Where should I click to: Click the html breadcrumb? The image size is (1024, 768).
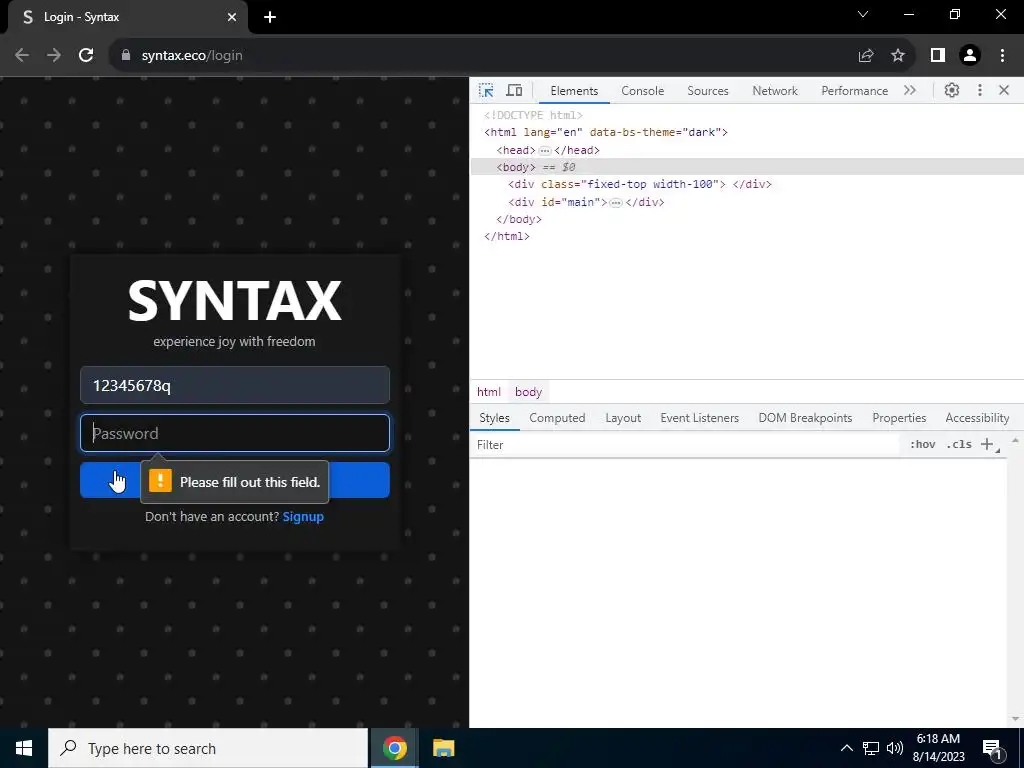pos(488,392)
